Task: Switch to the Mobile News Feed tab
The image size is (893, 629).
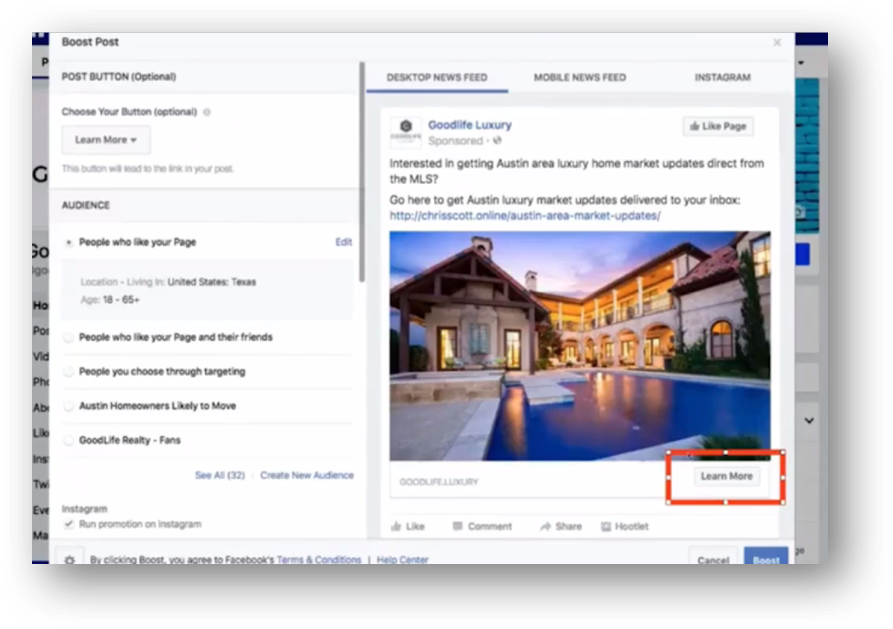Action: pos(579,77)
